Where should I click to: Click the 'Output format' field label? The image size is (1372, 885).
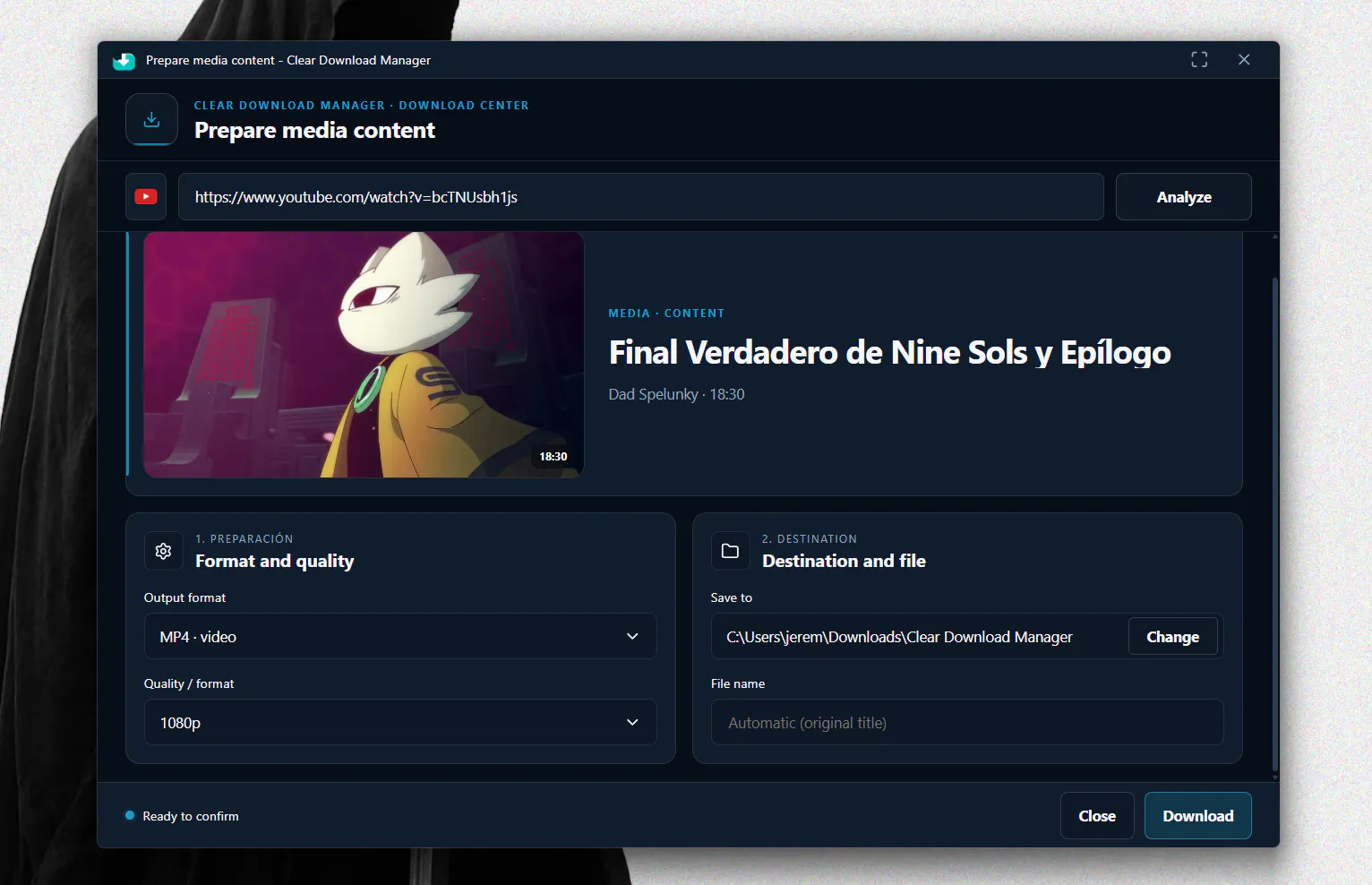tap(184, 597)
